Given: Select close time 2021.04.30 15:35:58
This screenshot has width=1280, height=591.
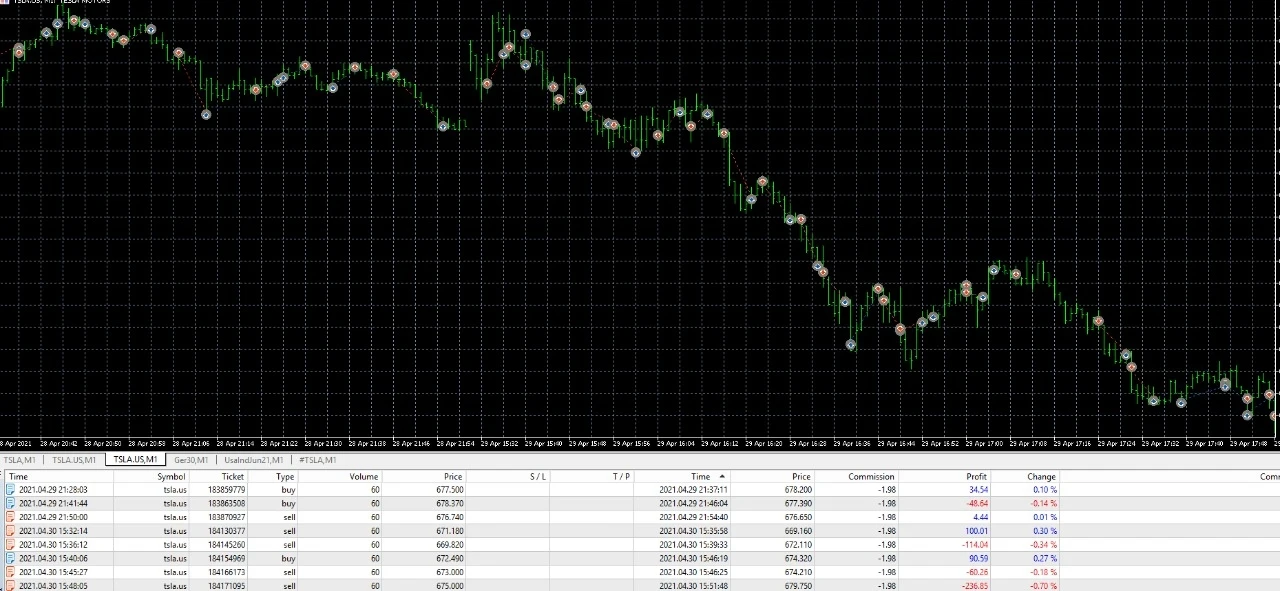Looking at the screenshot, I should tap(693, 531).
